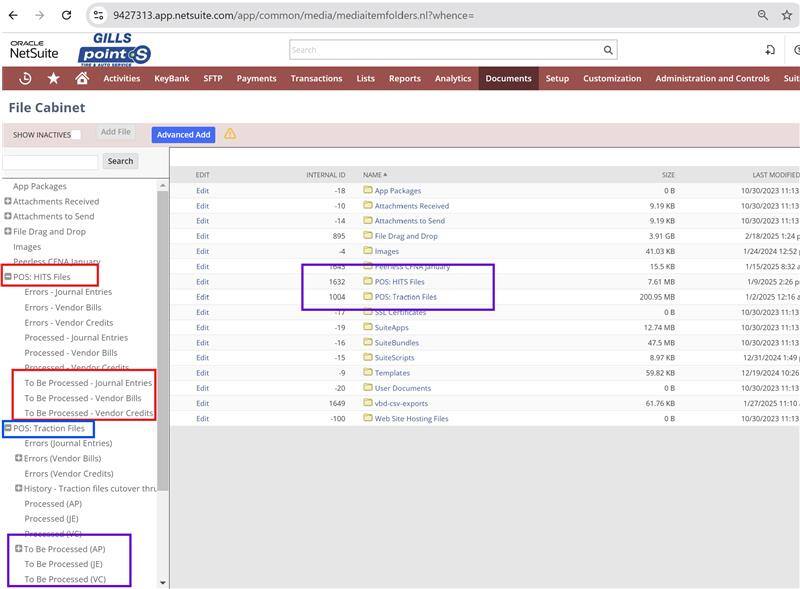This screenshot has width=800, height=589.
Task: Open the Activities menu
Action: [121, 79]
